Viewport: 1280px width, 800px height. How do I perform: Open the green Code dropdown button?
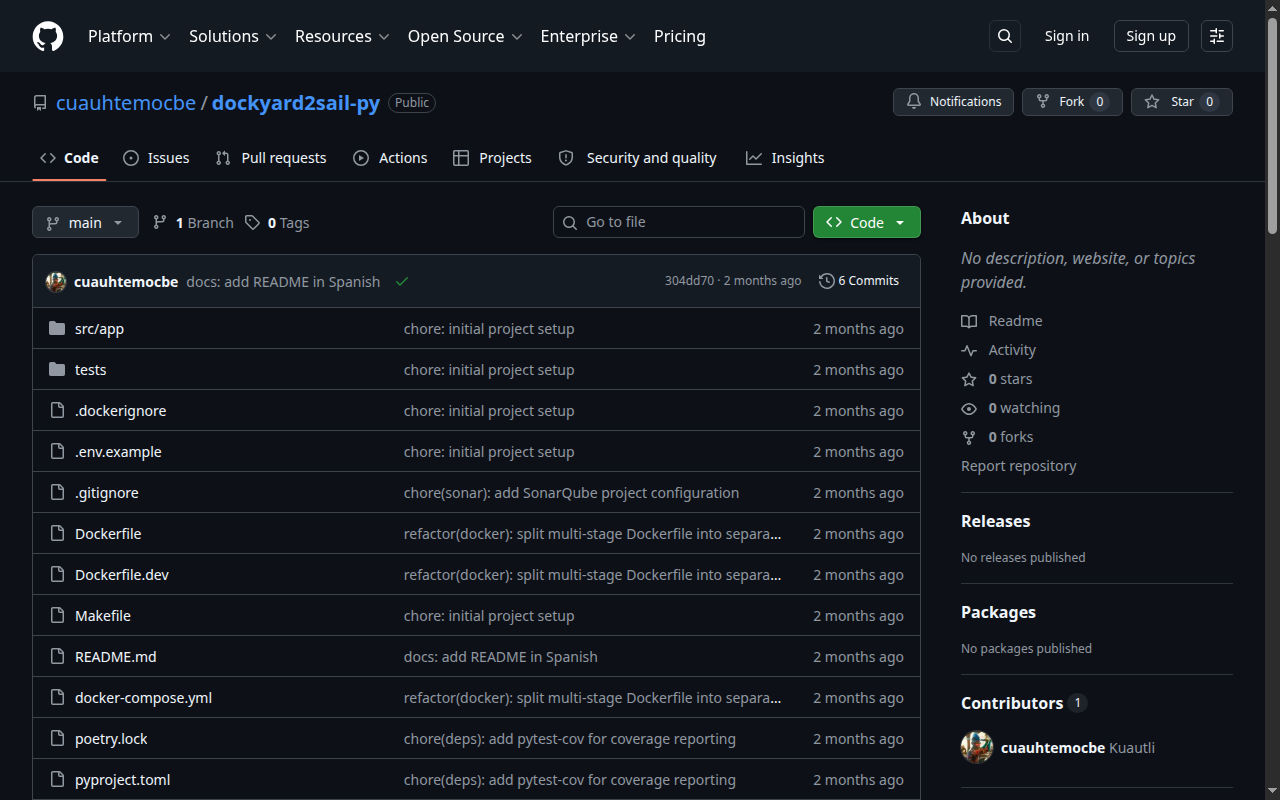(867, 222)
